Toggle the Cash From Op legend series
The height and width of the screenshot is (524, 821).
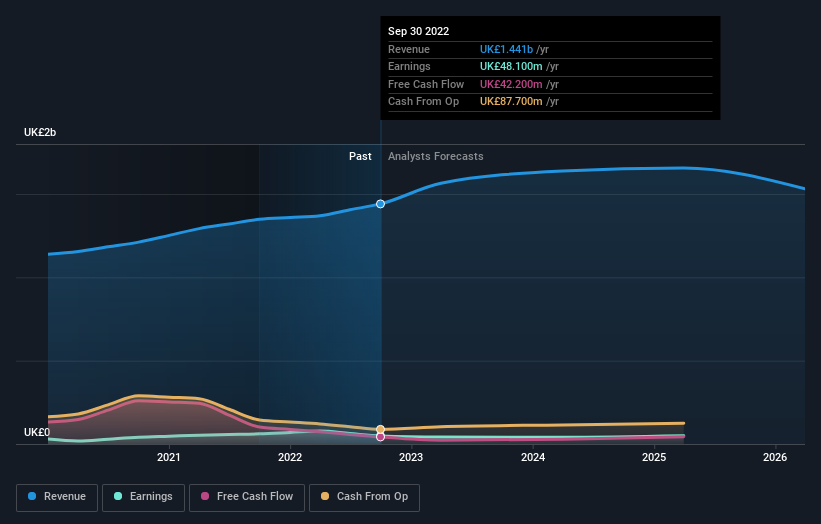tap(364, 497)
